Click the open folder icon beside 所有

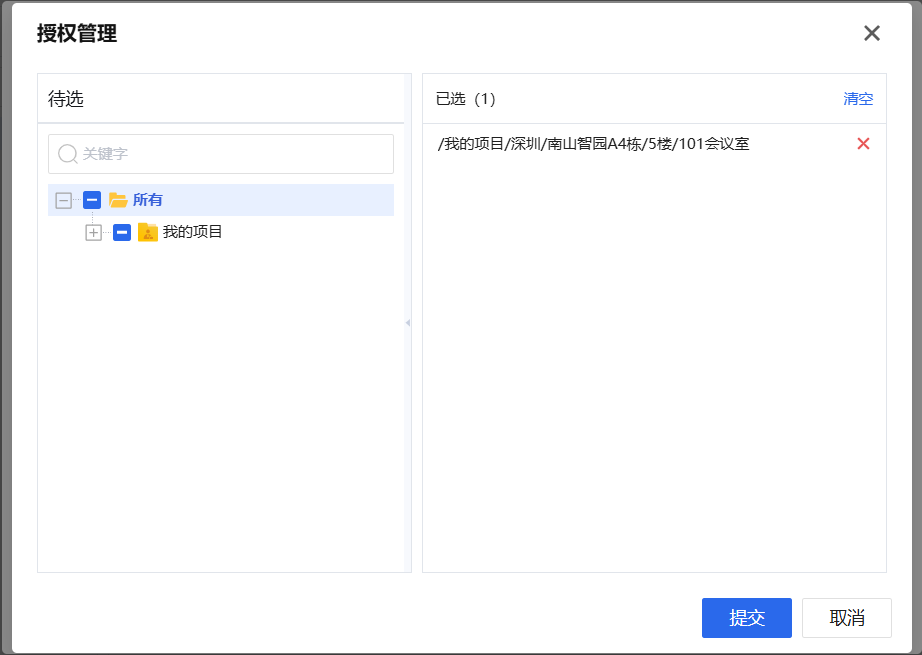118,200
